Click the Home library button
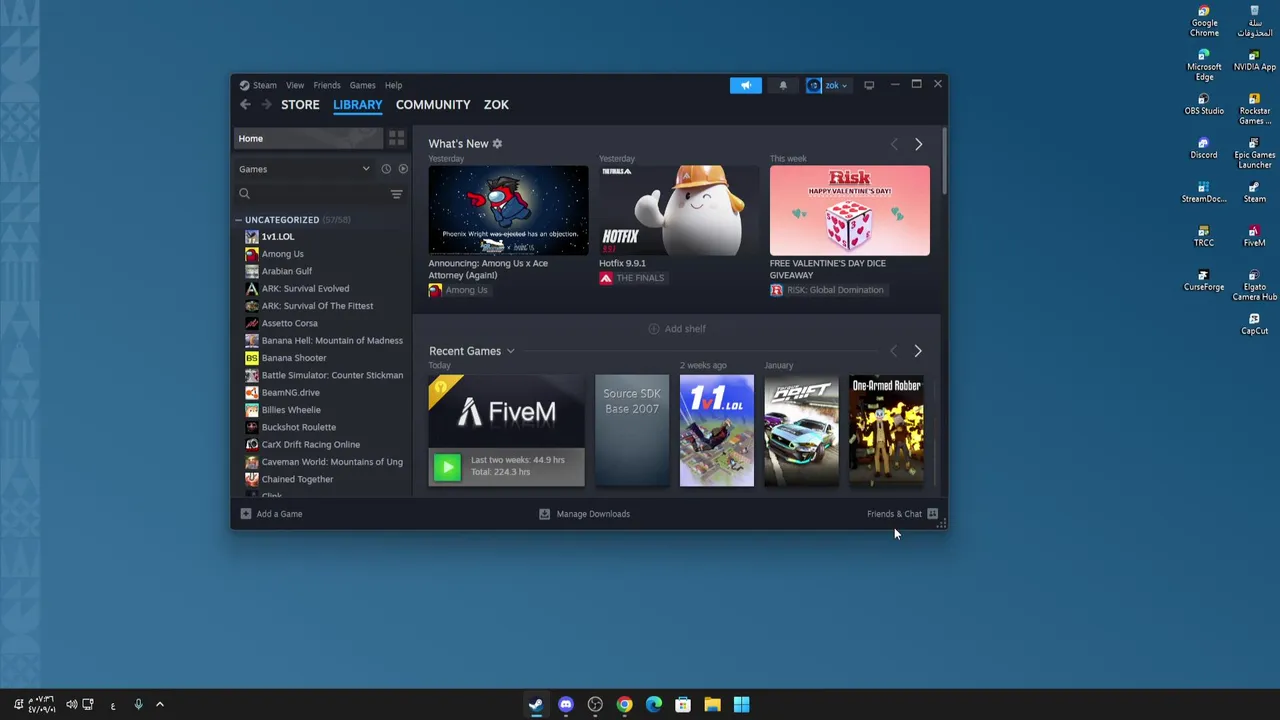 click(309, 138)
